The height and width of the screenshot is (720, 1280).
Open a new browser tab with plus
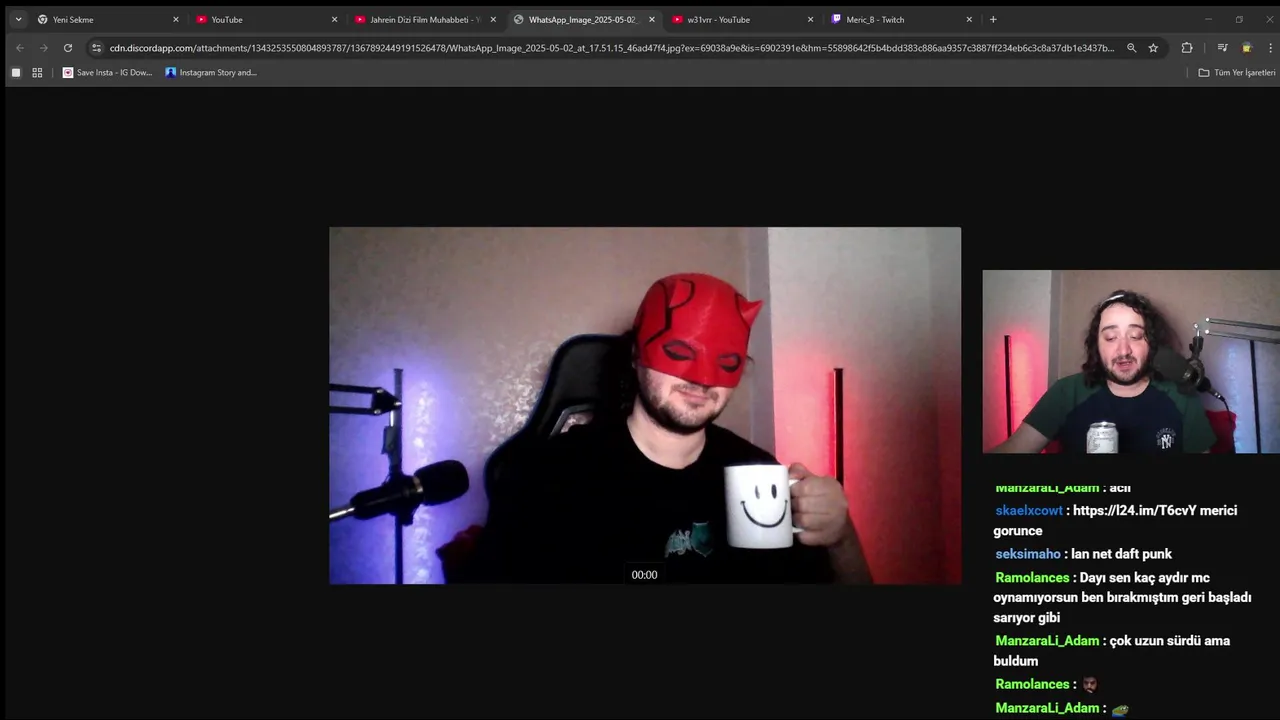(993, 19)
